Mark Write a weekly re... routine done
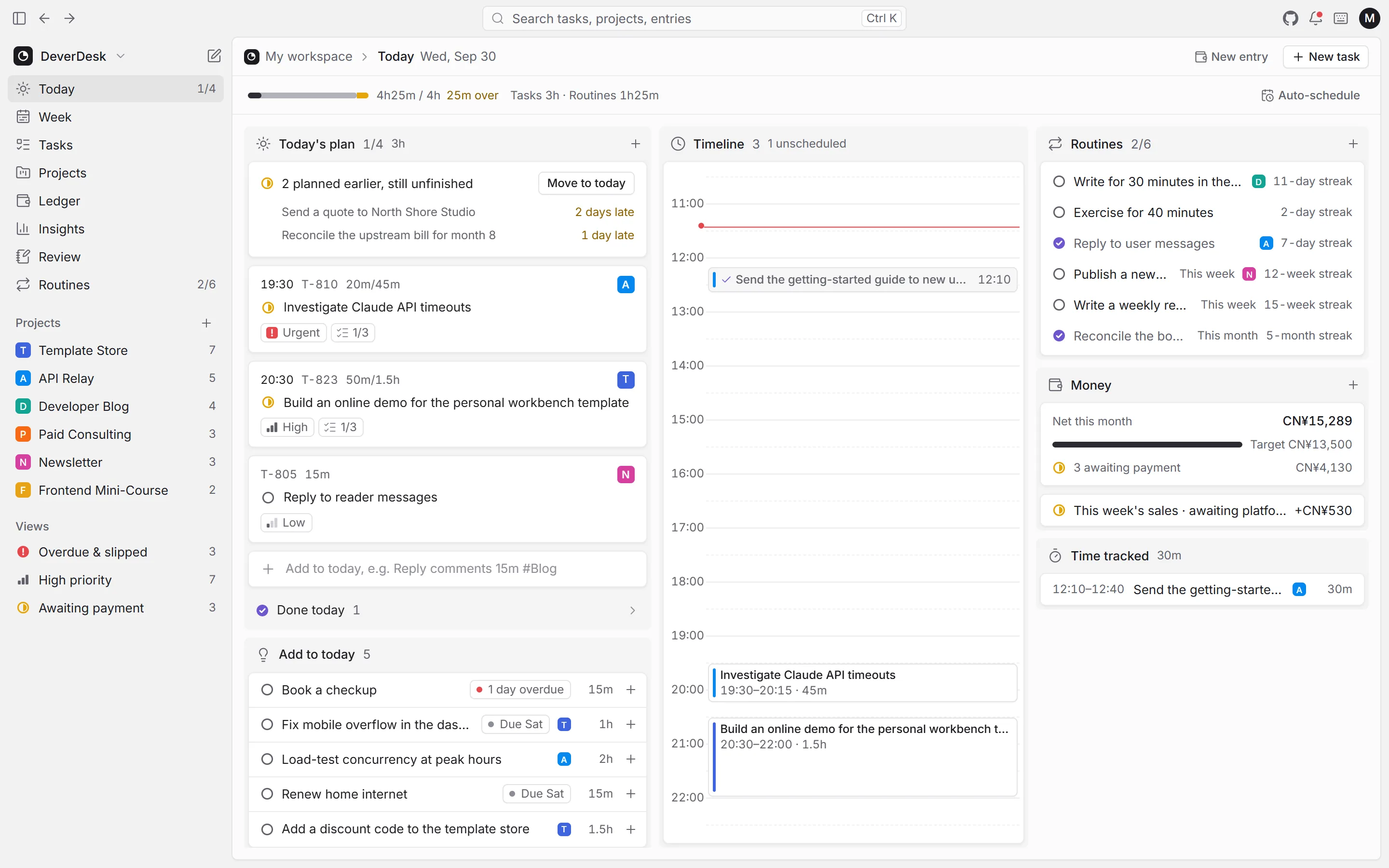Image resolution: width=1389 pixels, height=868 pixels. [1059, 305]
